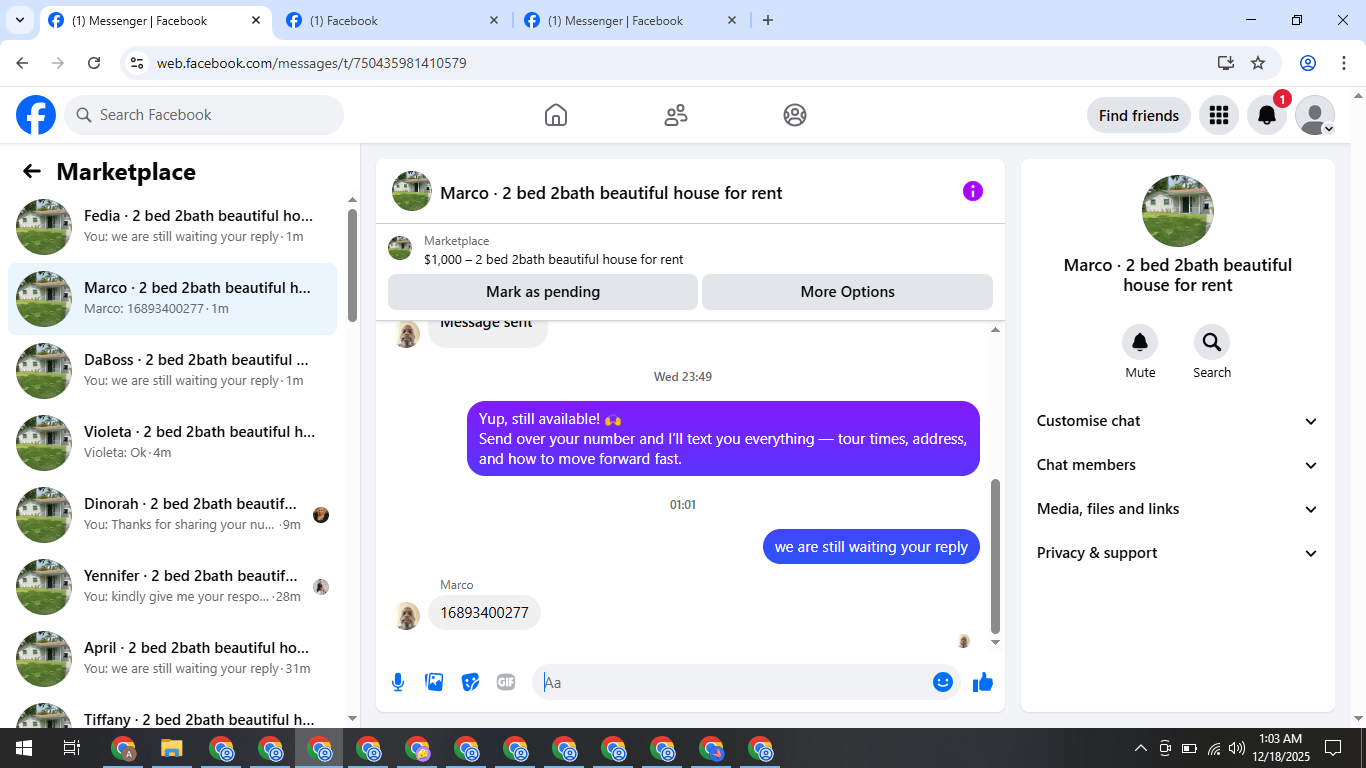Choose a sticker icon

(470, 682)
